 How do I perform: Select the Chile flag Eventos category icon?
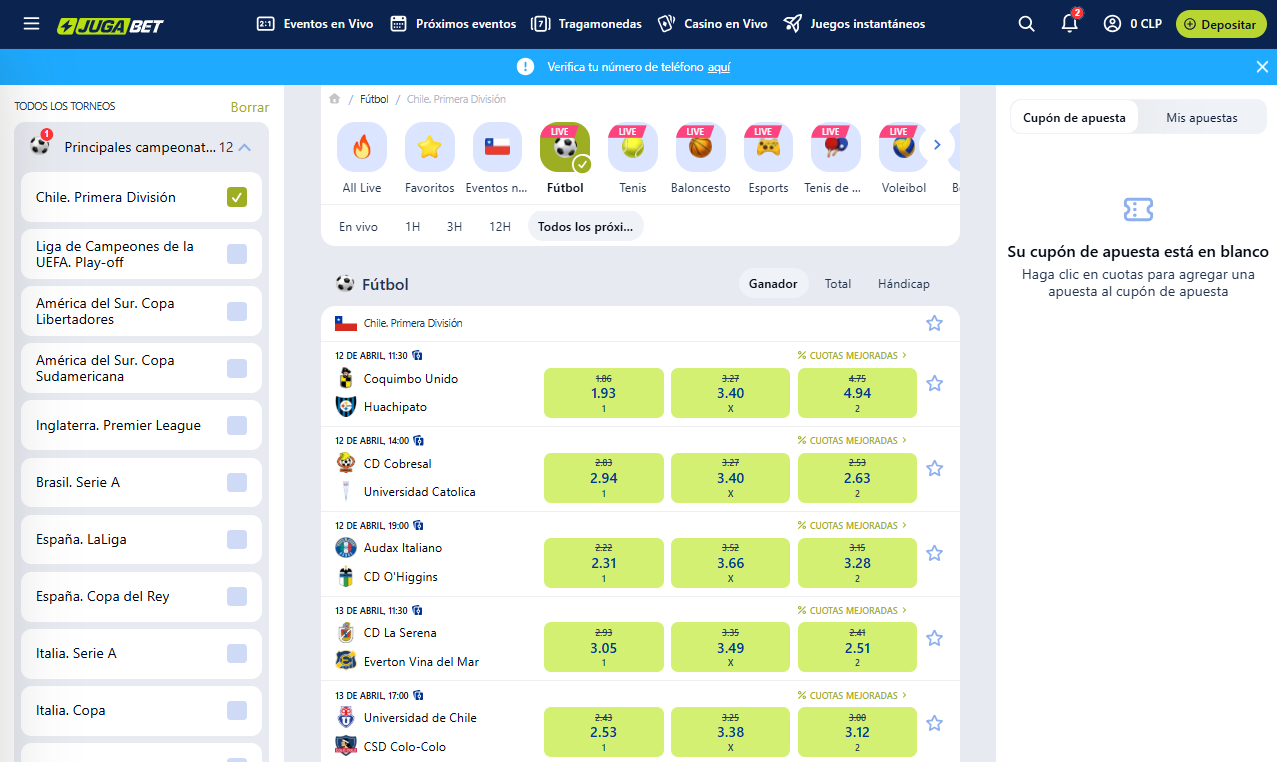pyautogui.click(x=497, y=147)
